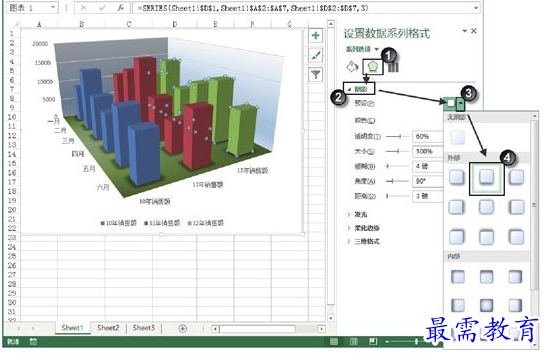
Task: Click the size slider handle
Action: [x=398, y=151]
